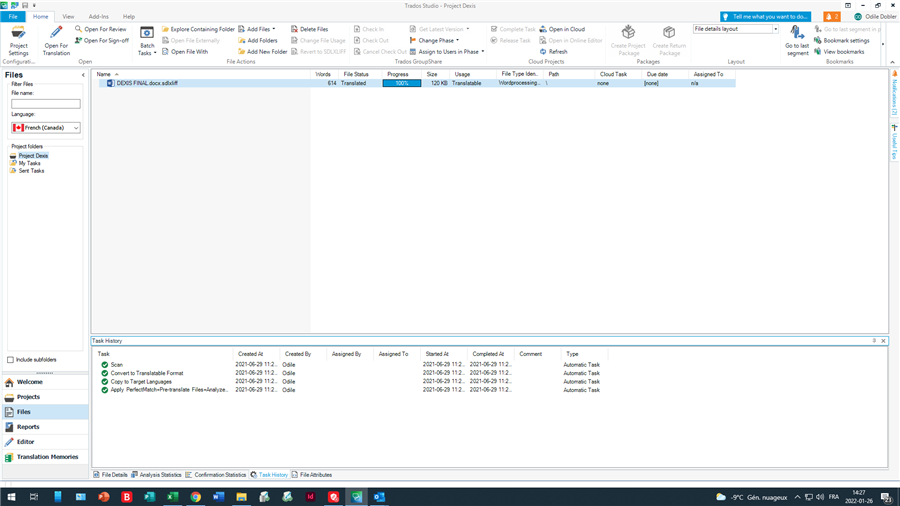The width and height of the screenshot is (900, 506).
Task: Open the Batch Tasks menu
Action: click(x=147, y=41)
